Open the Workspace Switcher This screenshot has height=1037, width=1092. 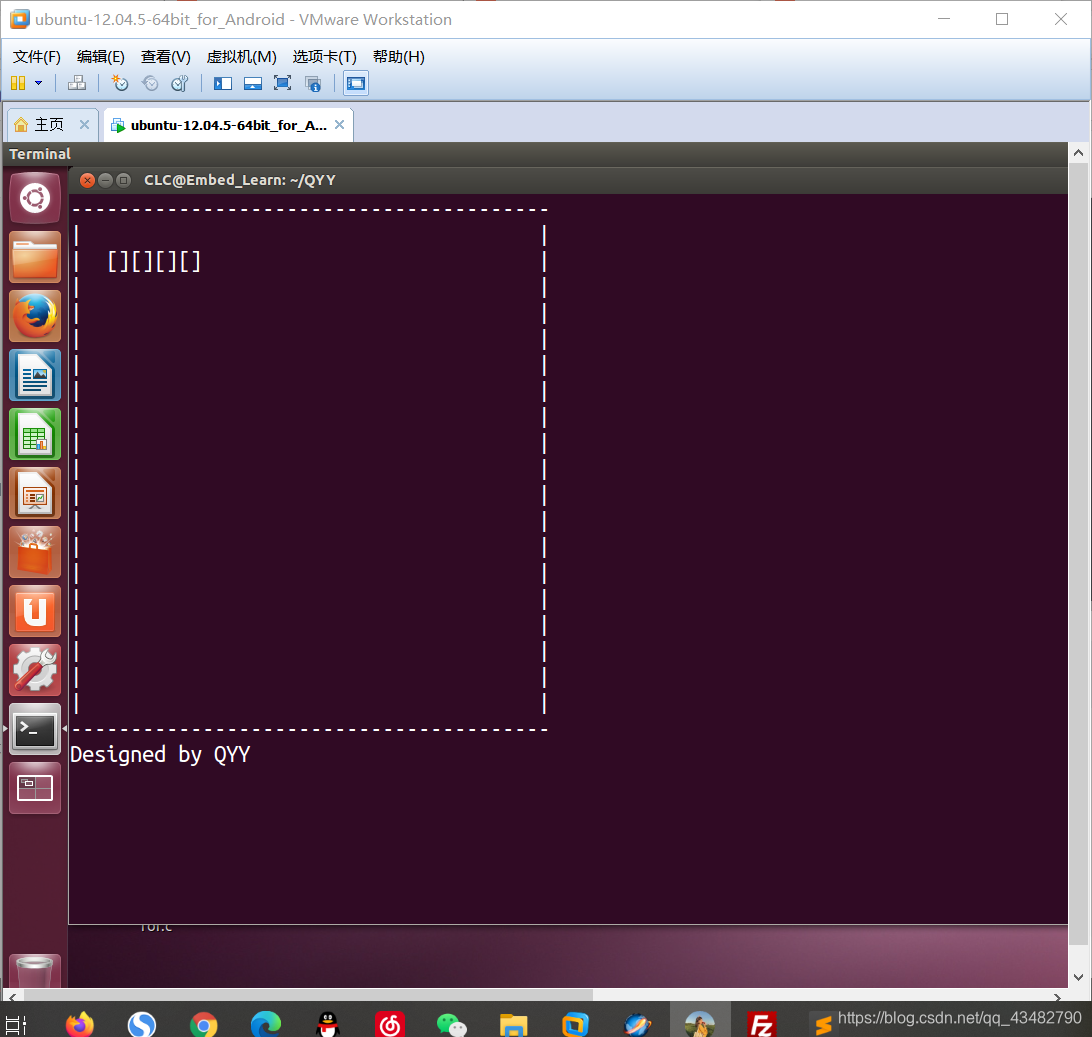[x=35, y=788]
